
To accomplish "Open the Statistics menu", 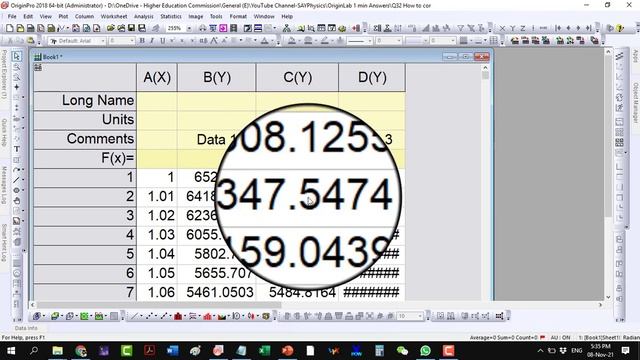I will [171, 16].
